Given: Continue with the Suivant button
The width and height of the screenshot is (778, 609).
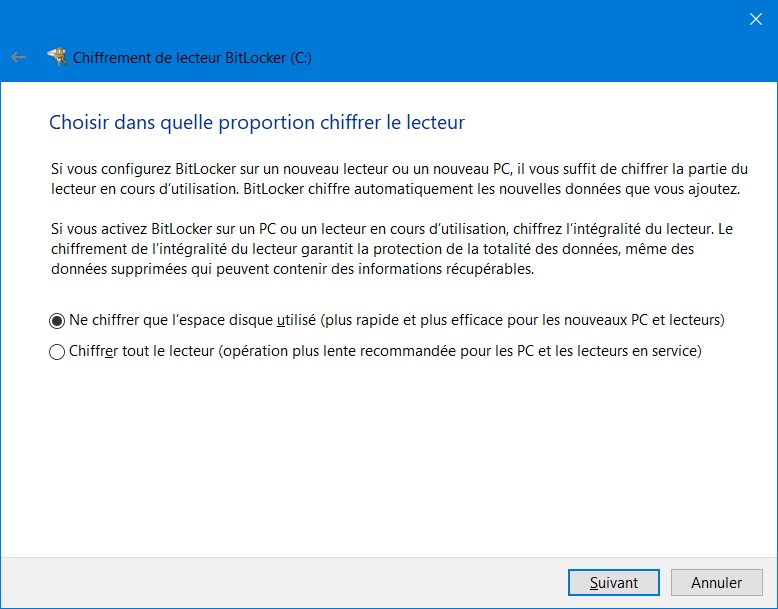Looking at the screenshot, I should tap(614, 582).
